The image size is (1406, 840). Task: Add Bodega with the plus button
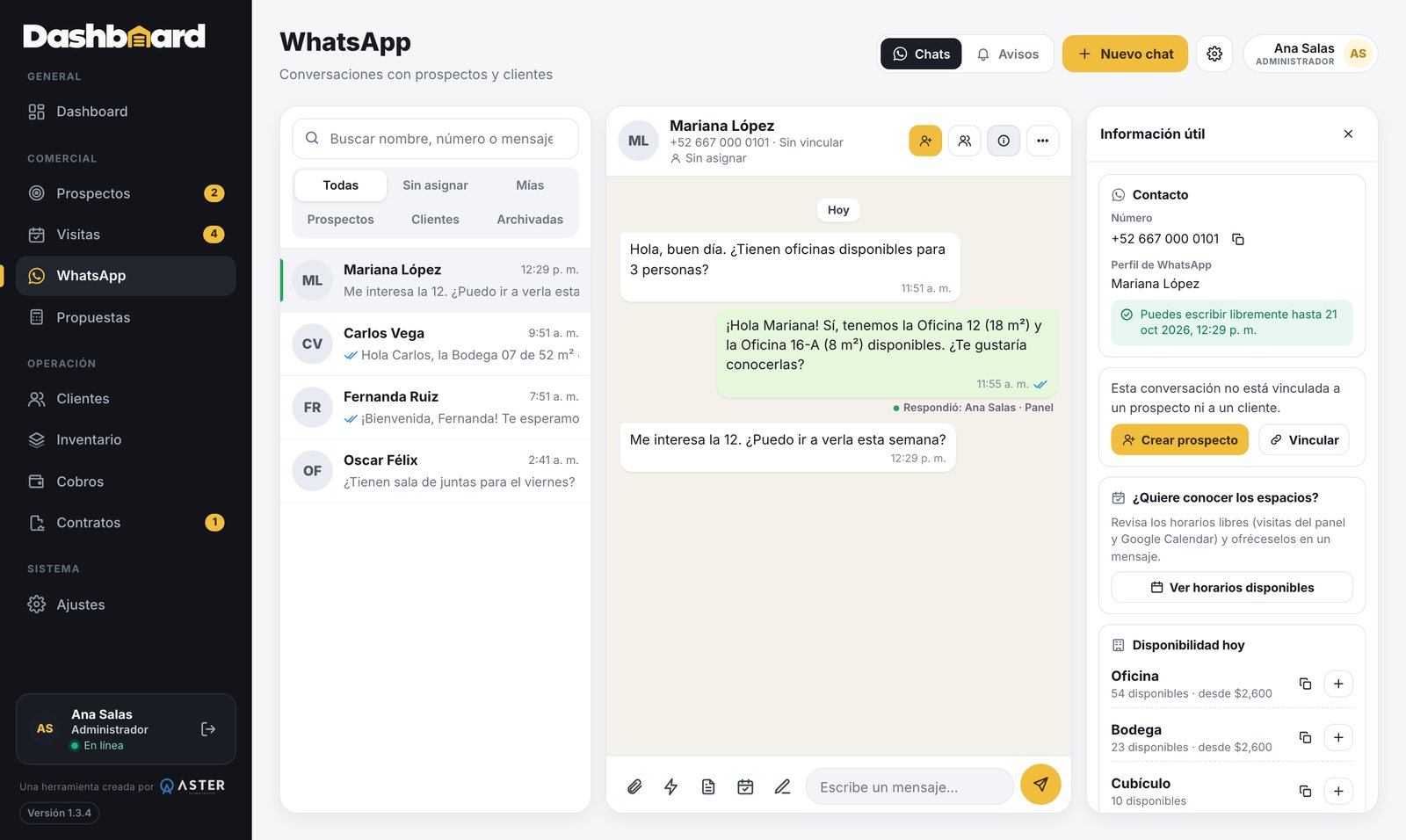(x=1338, y=737)
